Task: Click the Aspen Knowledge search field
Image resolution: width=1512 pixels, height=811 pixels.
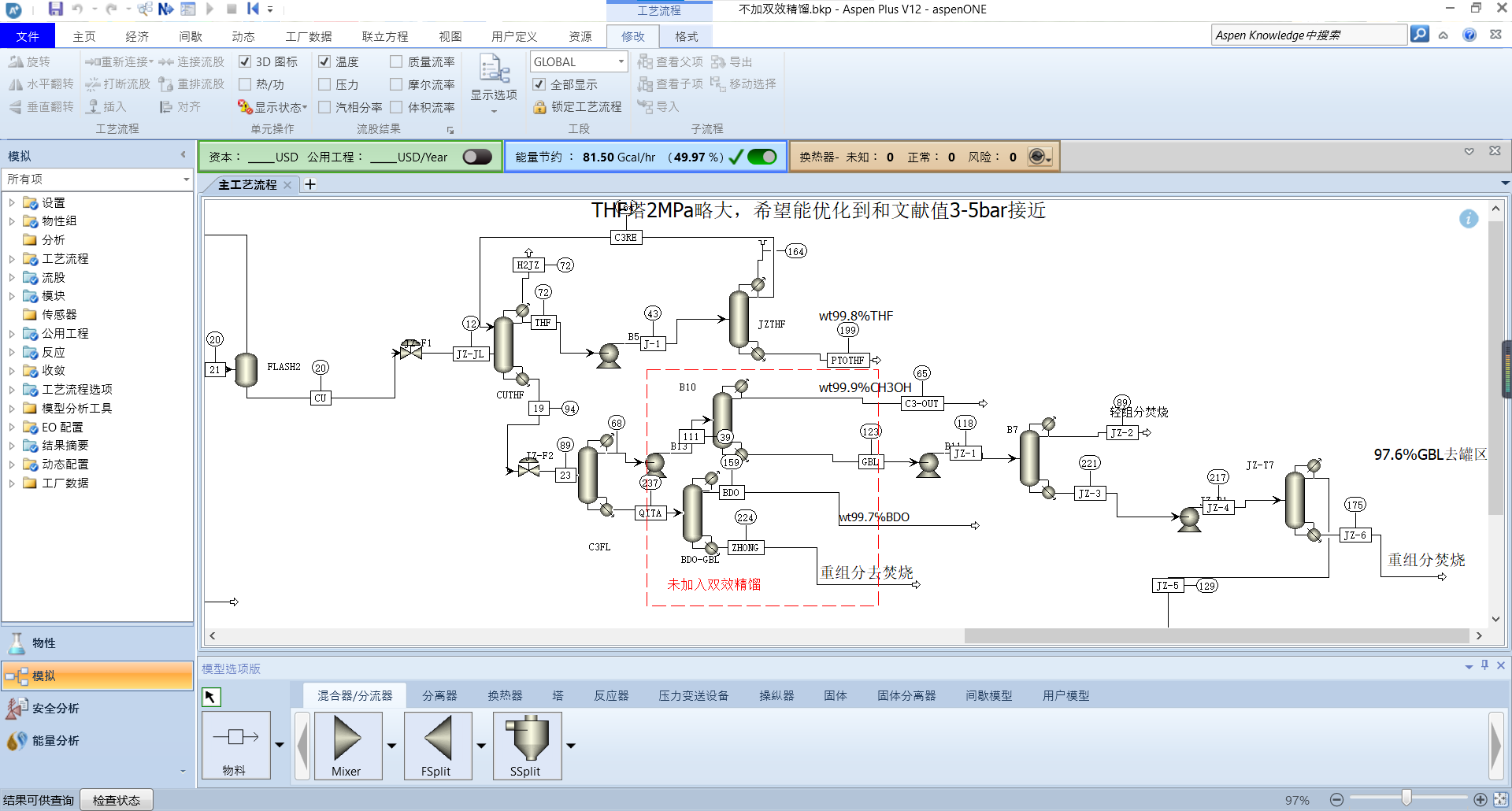Action: 1309,35
